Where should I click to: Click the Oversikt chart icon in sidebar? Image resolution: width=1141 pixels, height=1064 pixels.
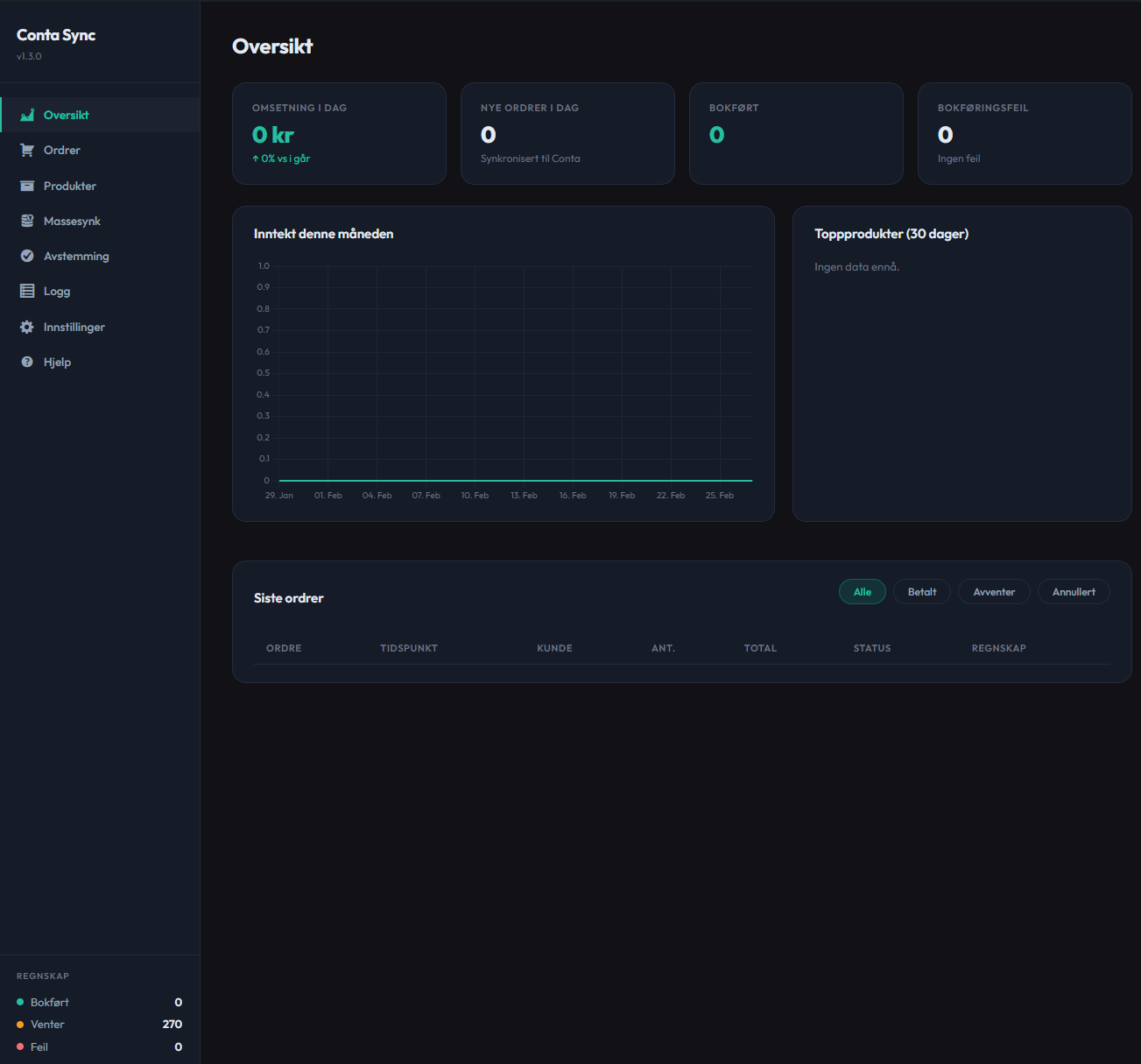(27, 115)
